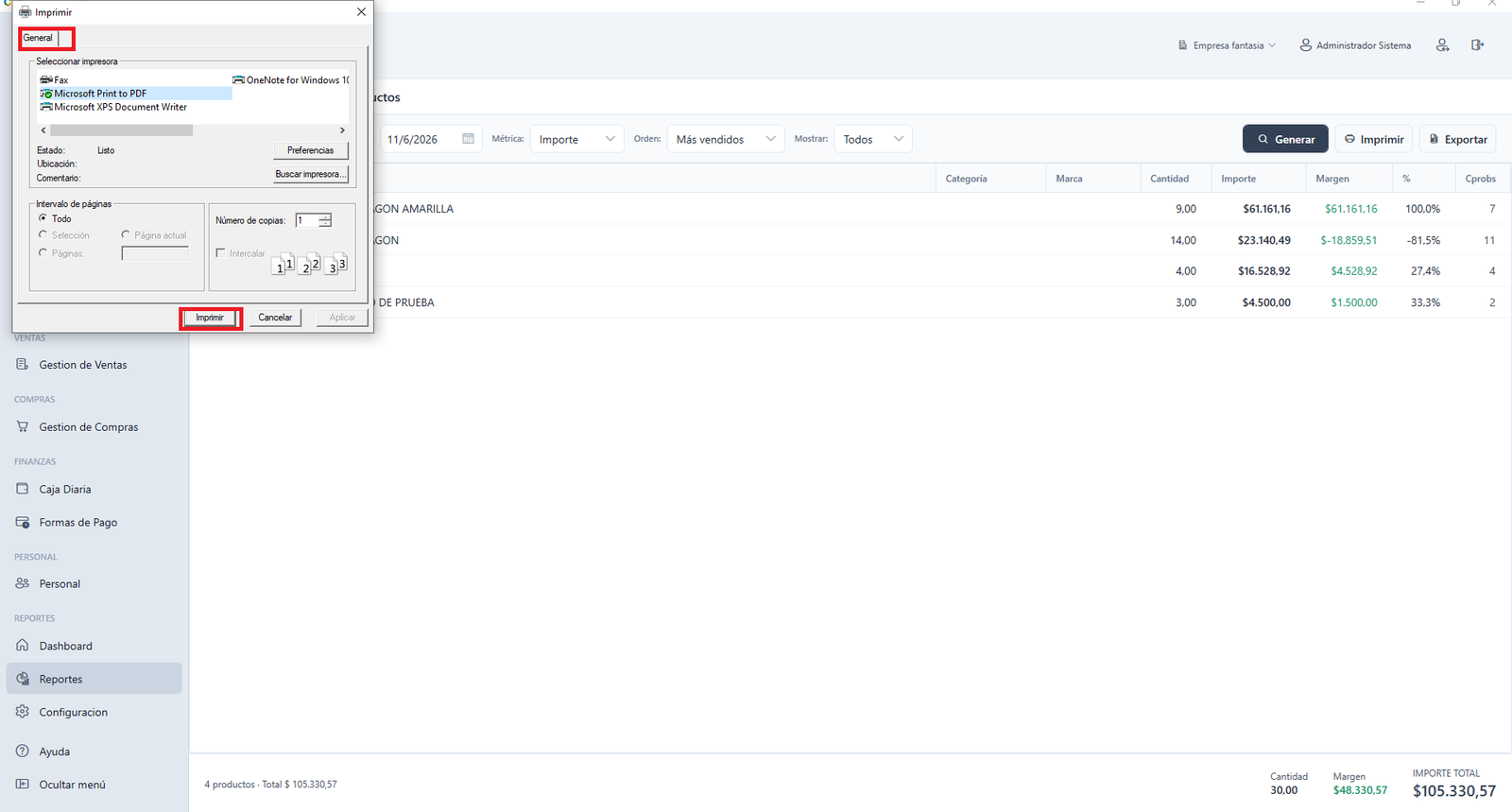This screenshot has width=1512, height=812.
Task: Toggle the Intercalar checkbox
Action: click(220, 252)
